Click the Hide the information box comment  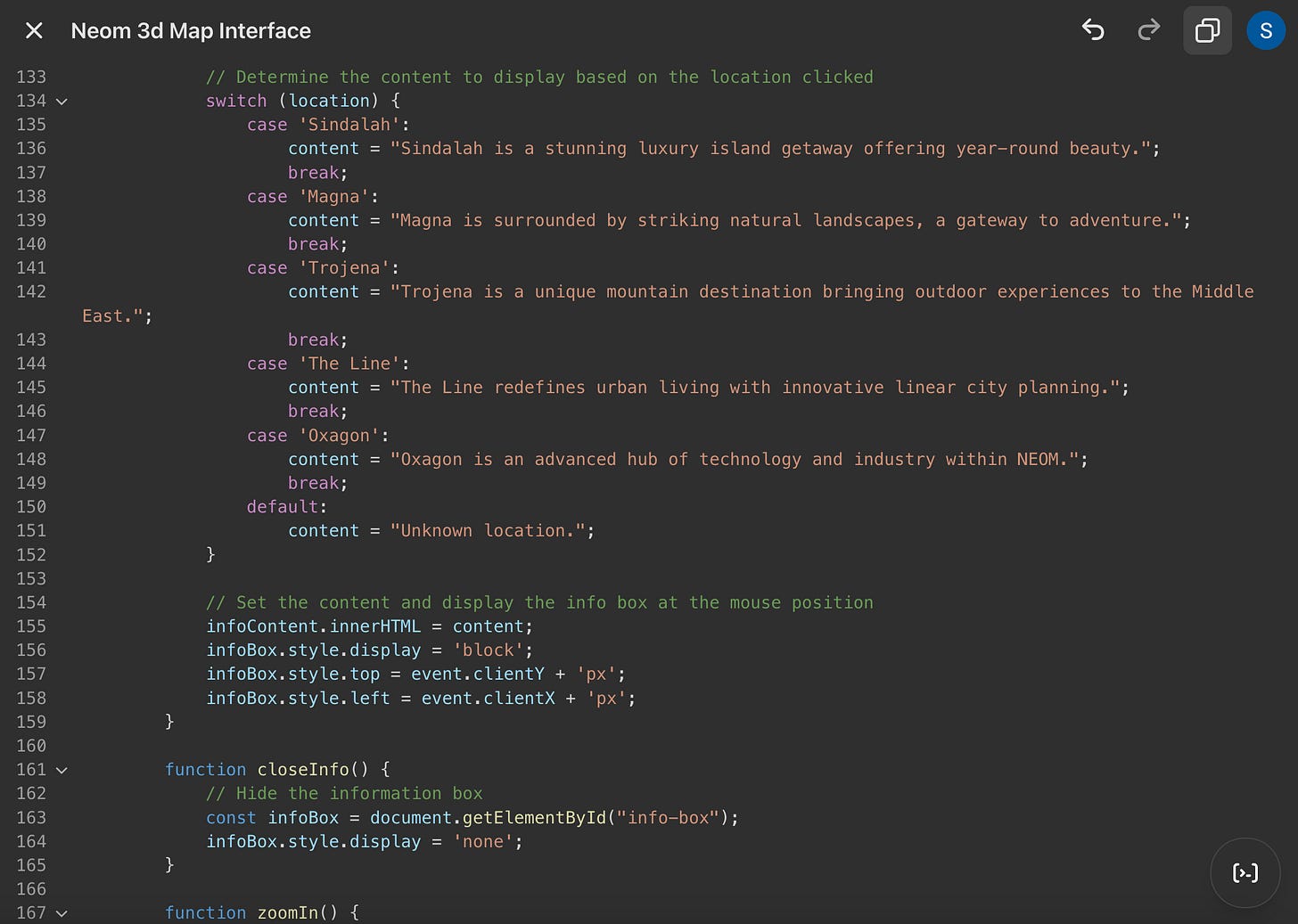[x=344, y=793]
